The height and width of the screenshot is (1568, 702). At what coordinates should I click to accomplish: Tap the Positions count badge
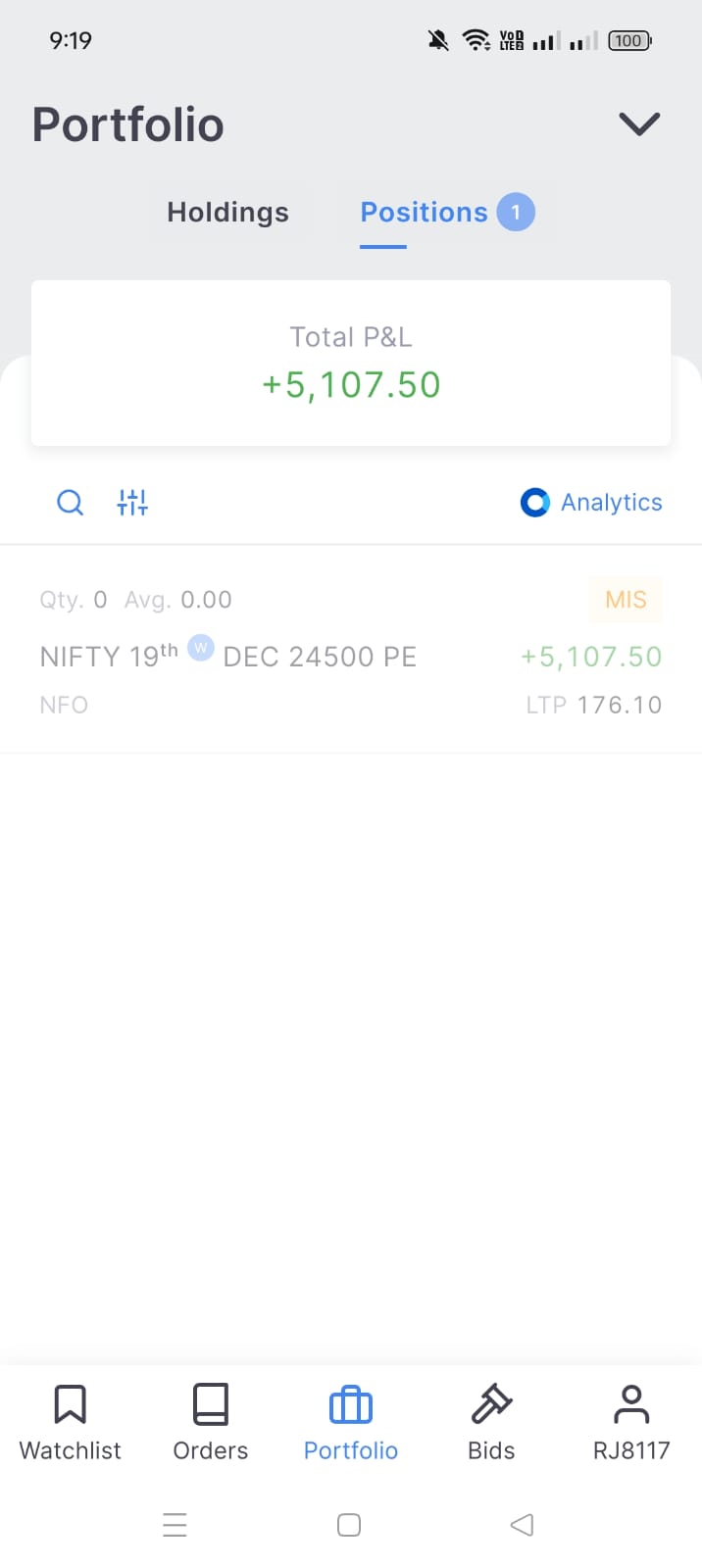[x=516, y=213]
